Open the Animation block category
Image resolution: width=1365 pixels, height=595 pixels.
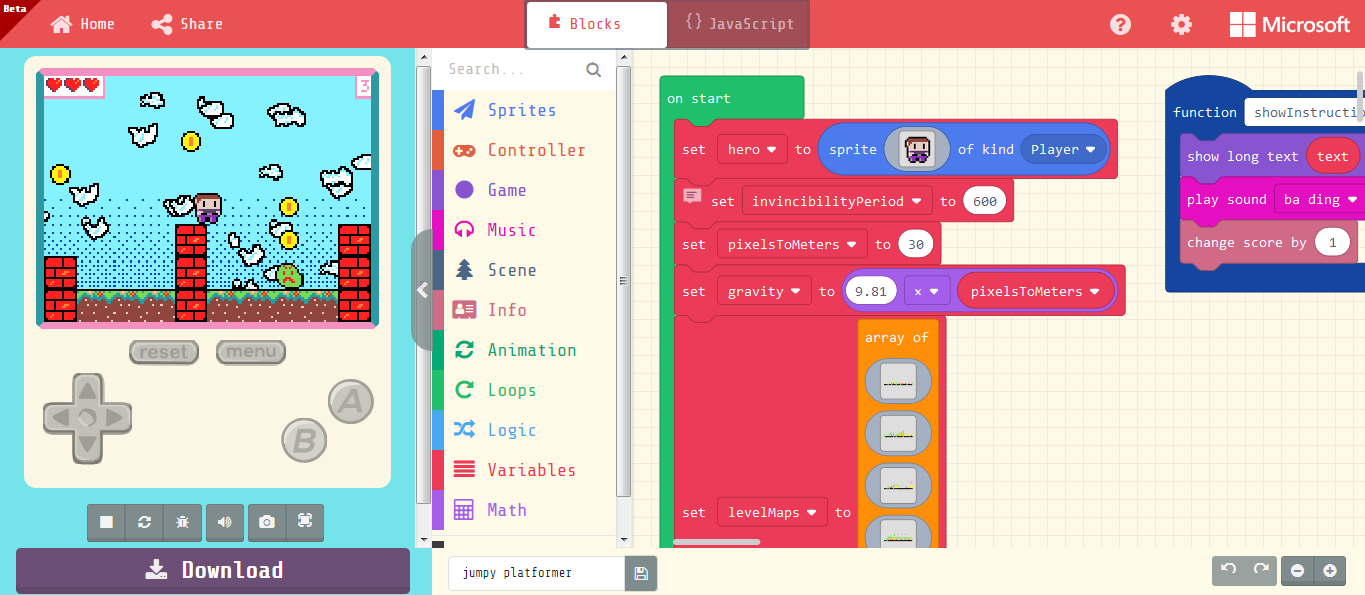[523, 350]
